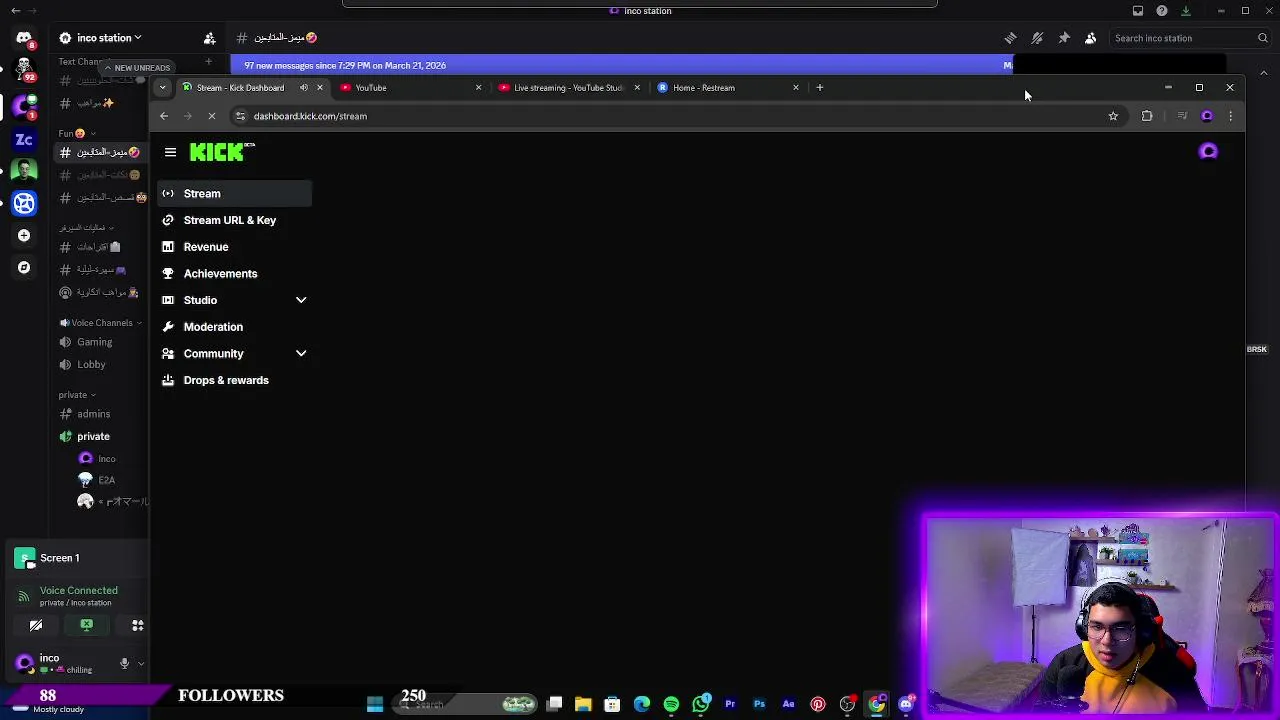
Task: Close the Home - Restream tab
Action: point(796,88)
